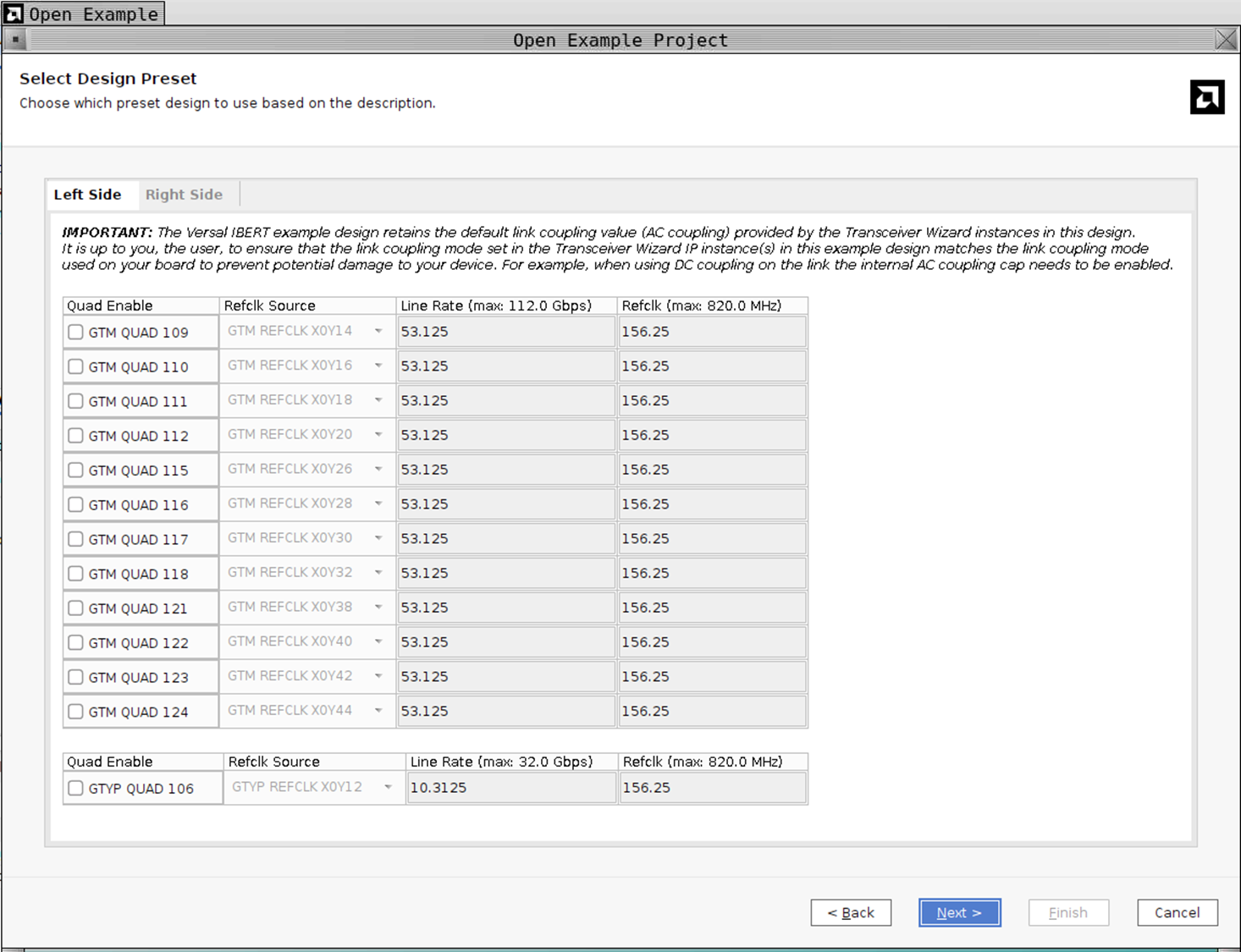Click line rate field for GTM QUAD 116
Image resolution: width=1241 pixels, height=952 pixels.
pyautogui.click(x=506, y=504)
